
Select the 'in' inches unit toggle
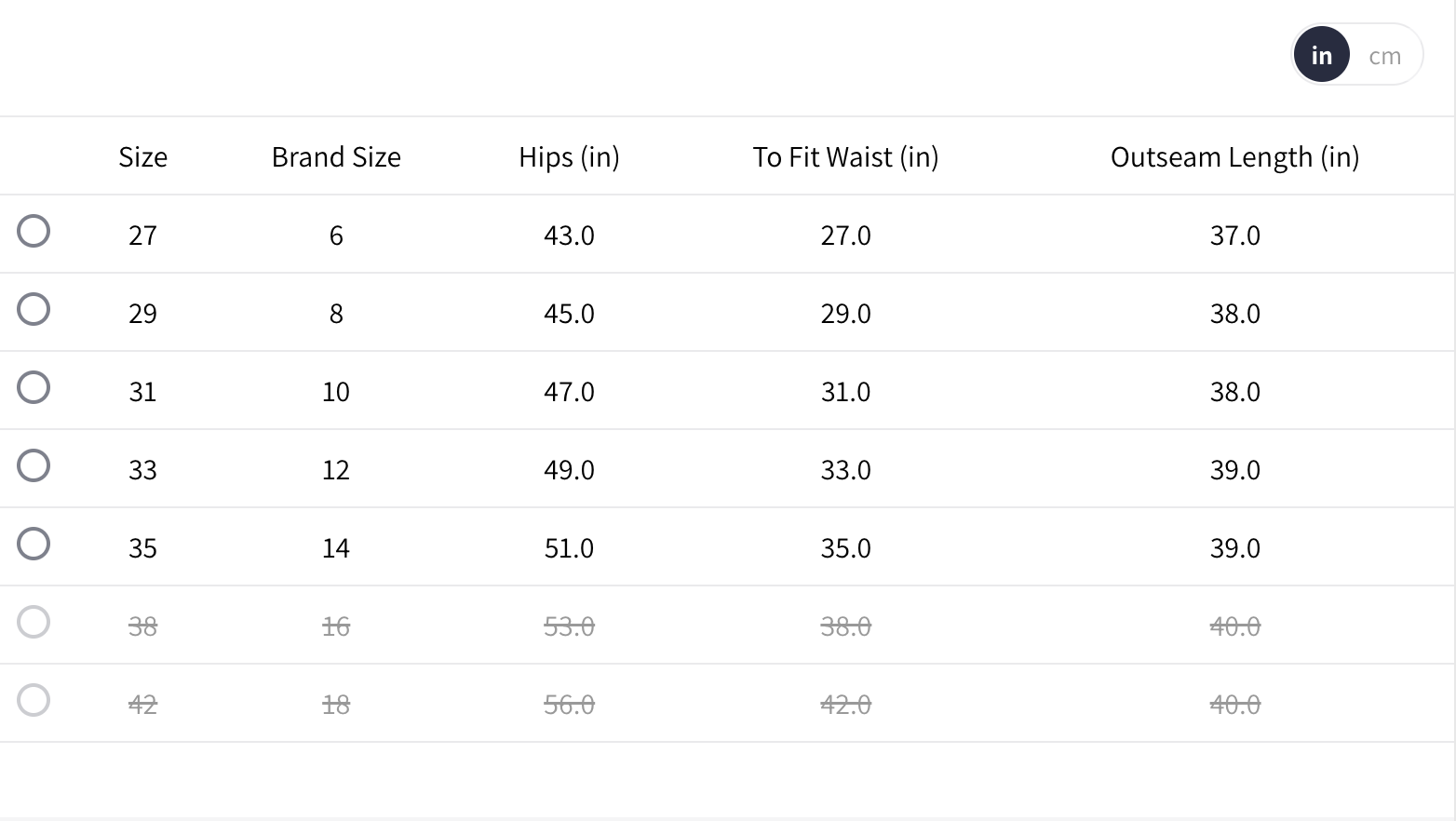pyautogui.click(x=1321, y=56)
